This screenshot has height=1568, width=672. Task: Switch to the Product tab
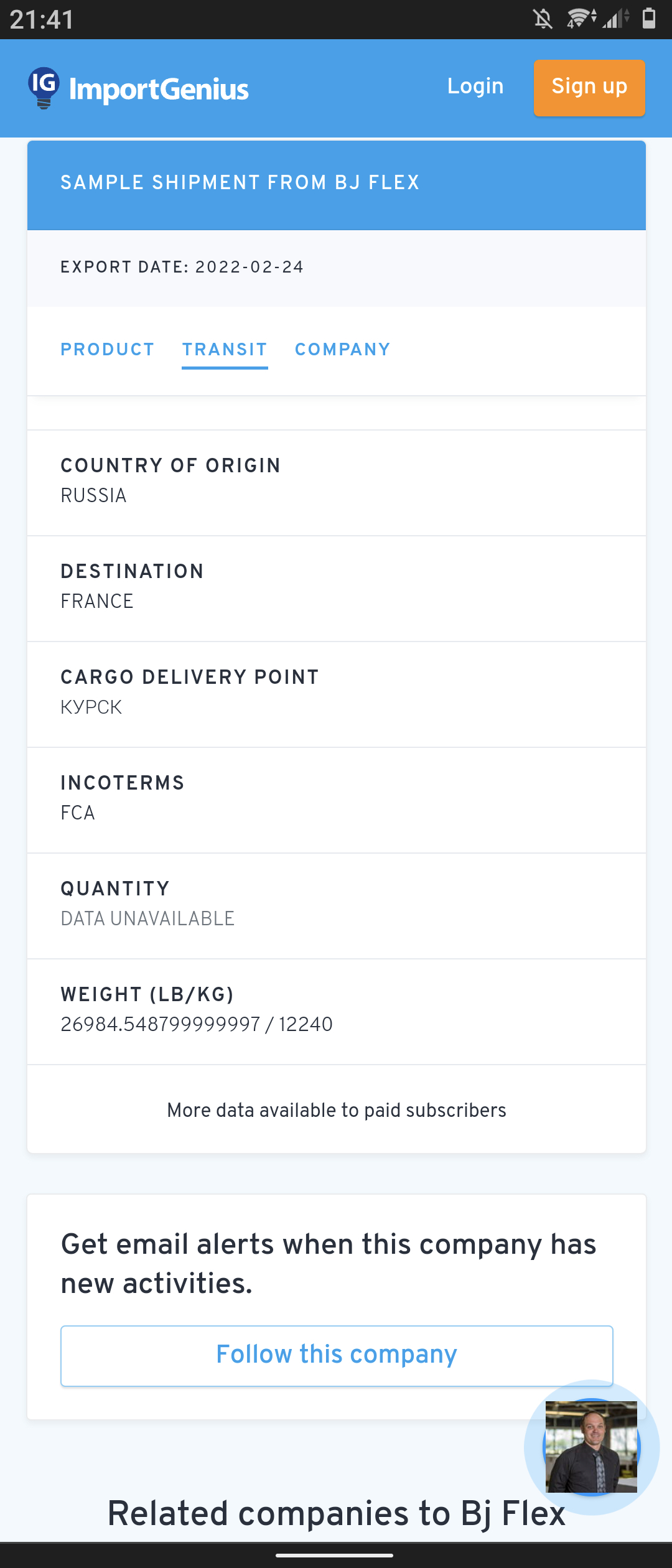tap(108, 350)
